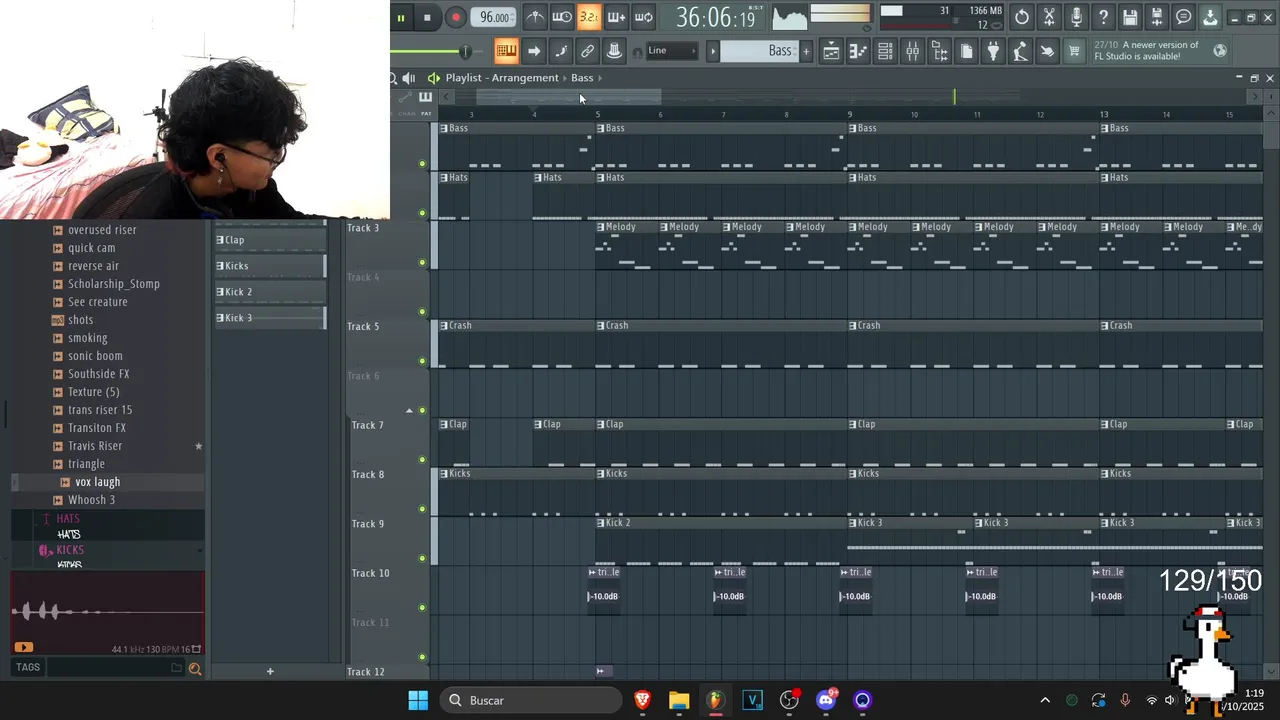Mute Track 10 with its green light

(422, 608)
